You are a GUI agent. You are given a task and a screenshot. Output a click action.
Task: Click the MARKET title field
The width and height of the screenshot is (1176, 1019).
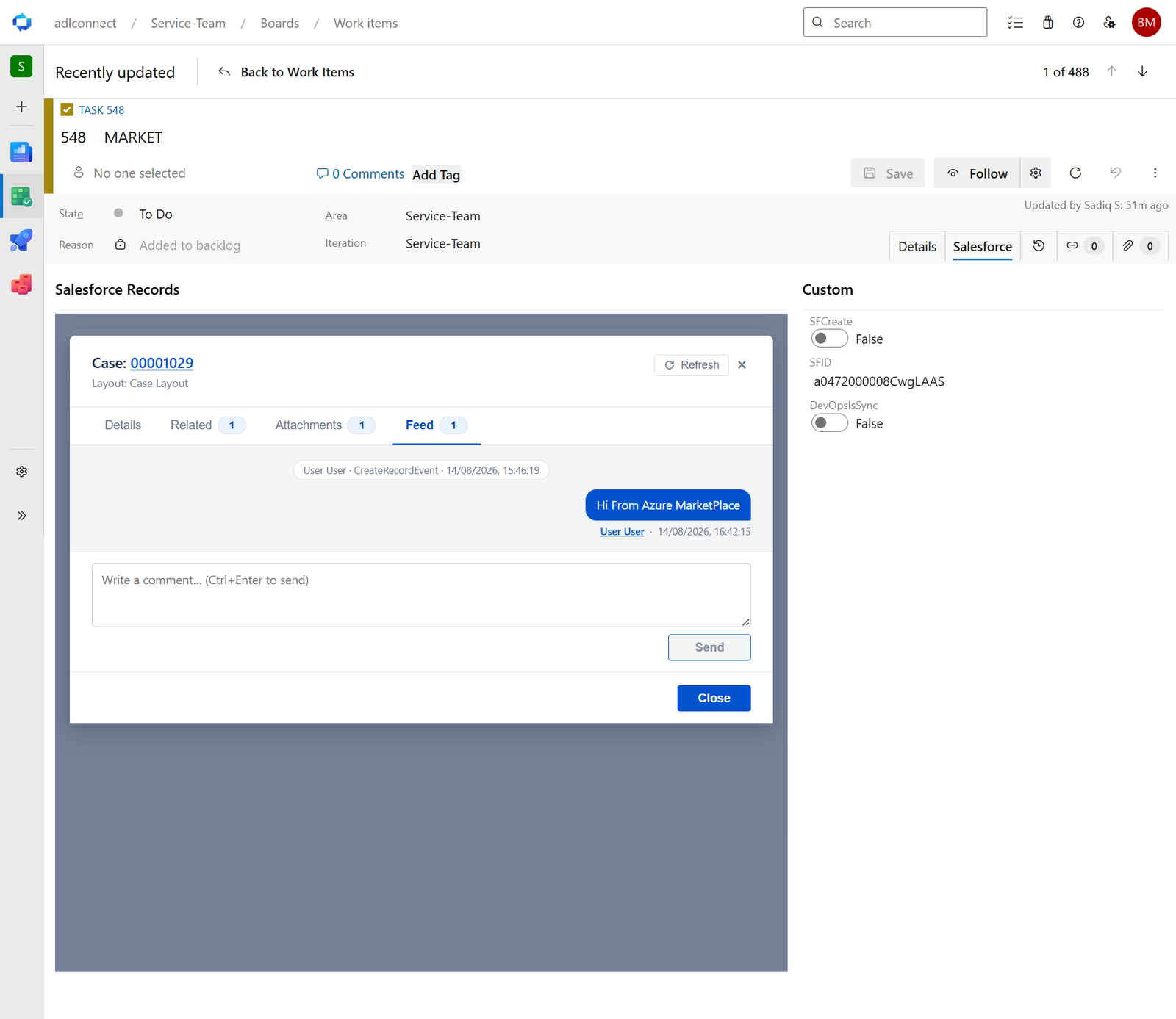(133, 137)
